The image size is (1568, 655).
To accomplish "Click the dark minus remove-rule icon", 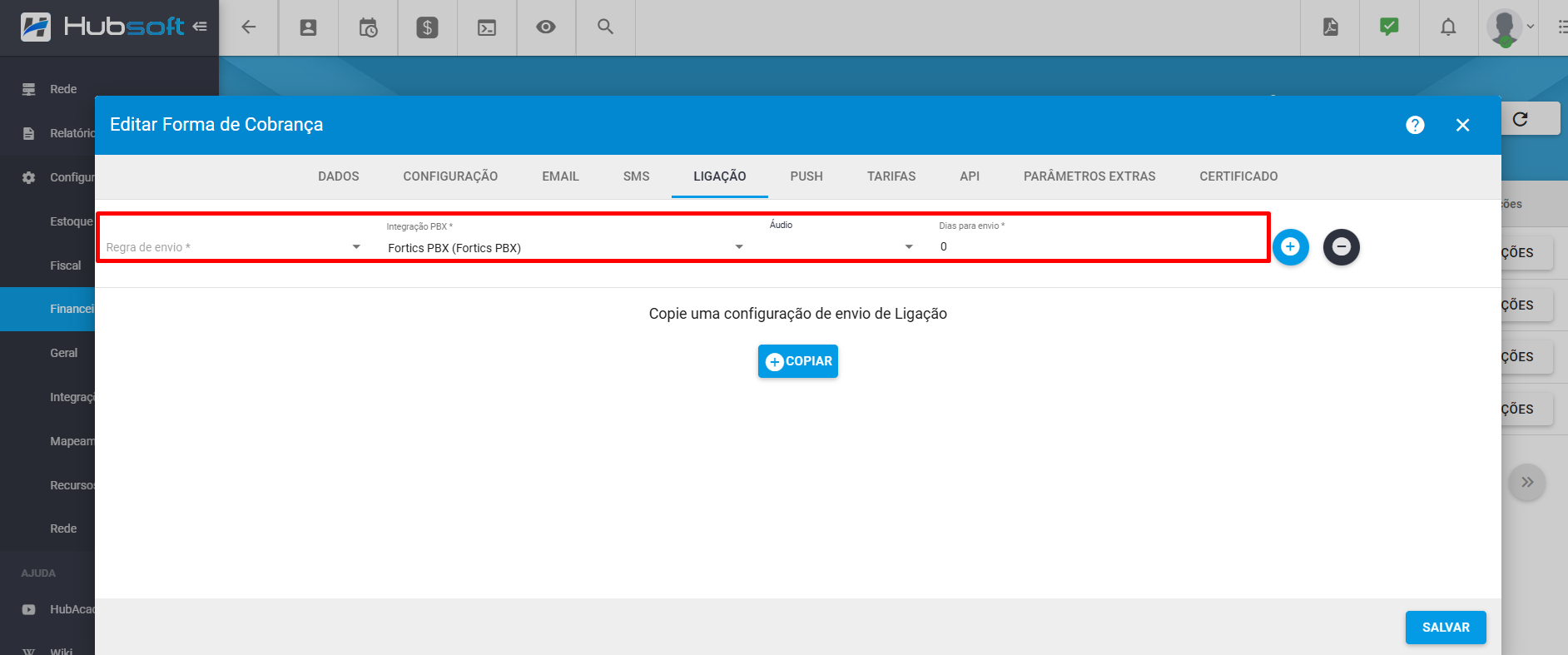I will click(x=1341, y=247).
